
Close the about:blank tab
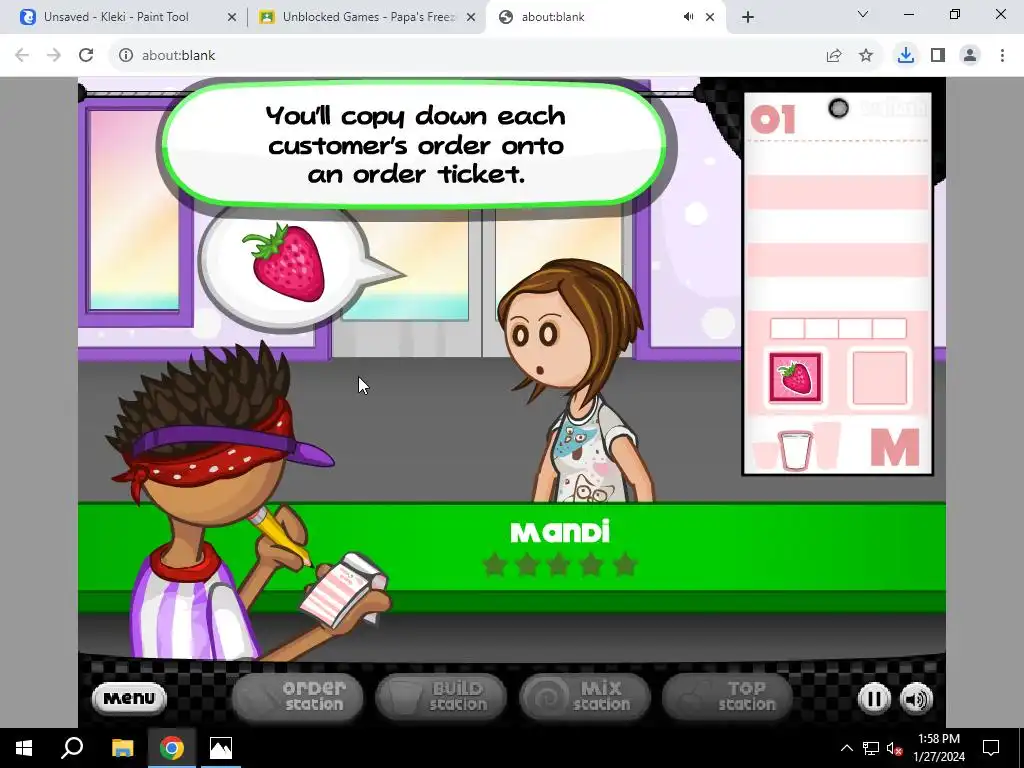[x=710, y=18]
